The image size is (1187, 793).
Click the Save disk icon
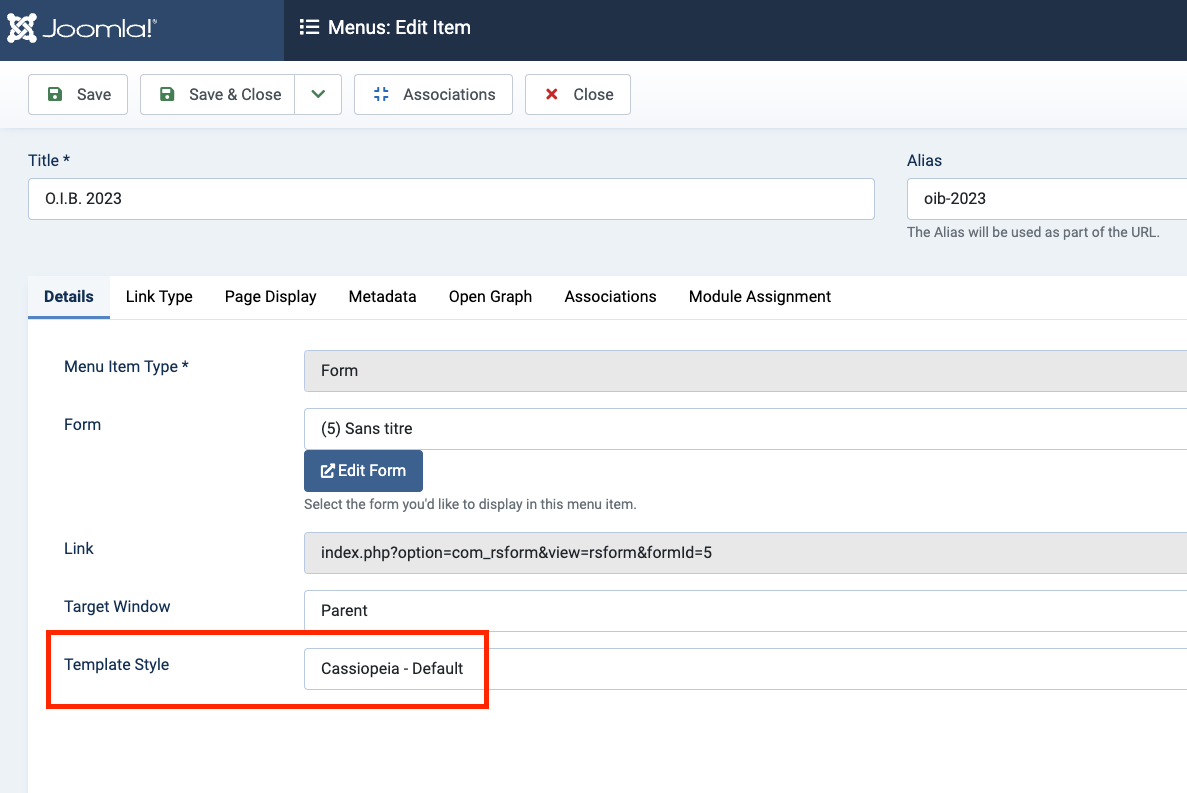[x=55, y=94]
